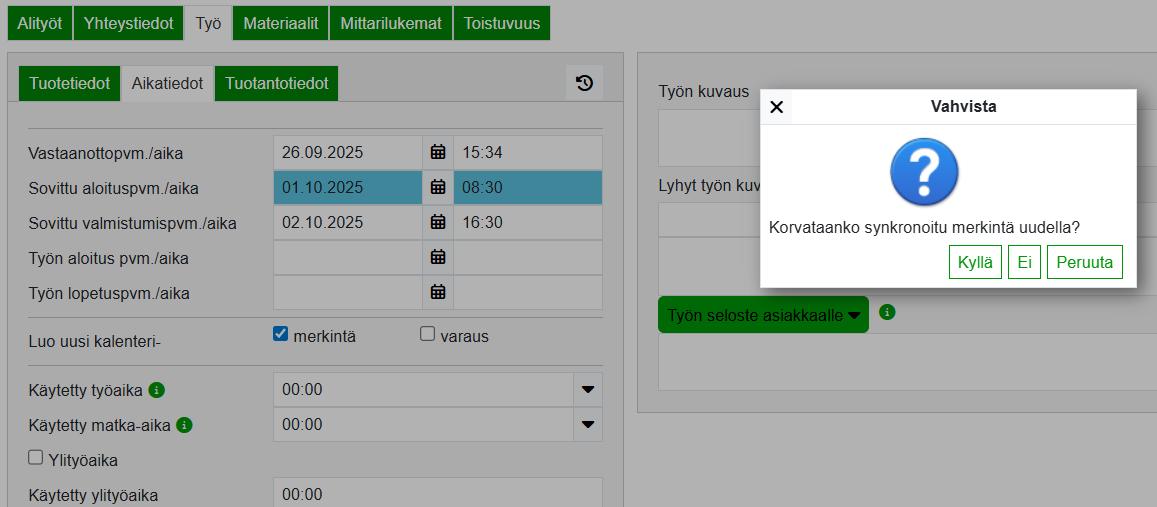Switch to the Materiaalit tab
Screen dimensions: 1157x507
(281, 24)
